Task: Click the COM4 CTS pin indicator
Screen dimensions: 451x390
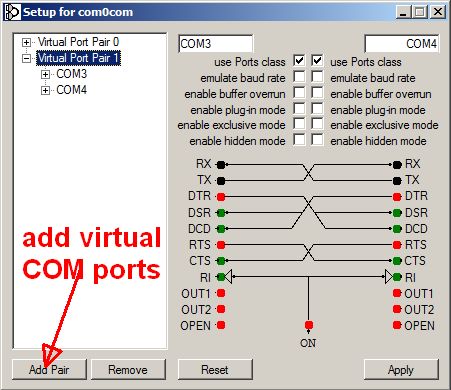Action: [x=397, y=261]
